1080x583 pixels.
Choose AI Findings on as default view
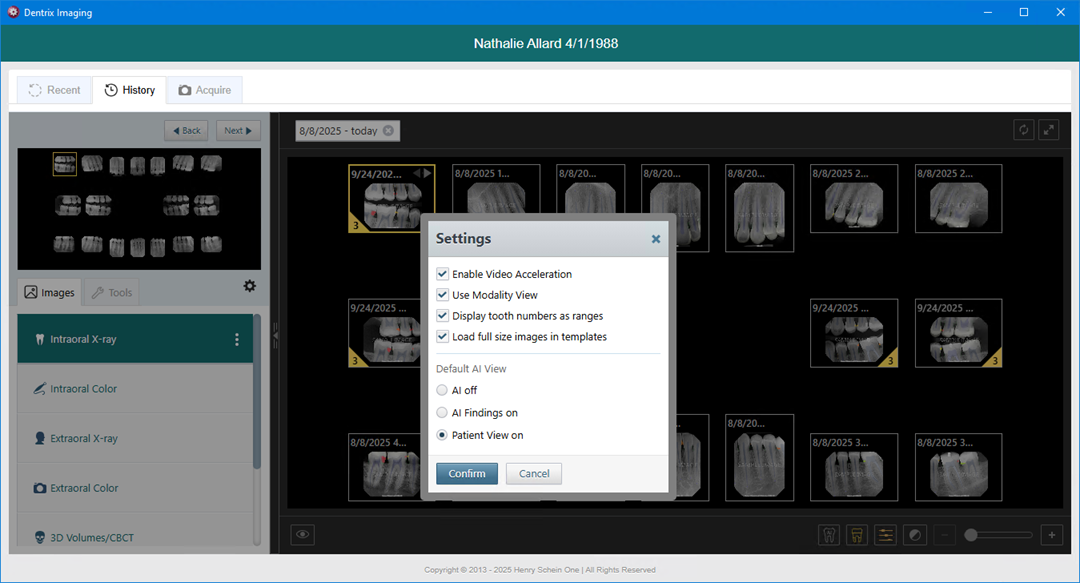(x=443, y=412)
